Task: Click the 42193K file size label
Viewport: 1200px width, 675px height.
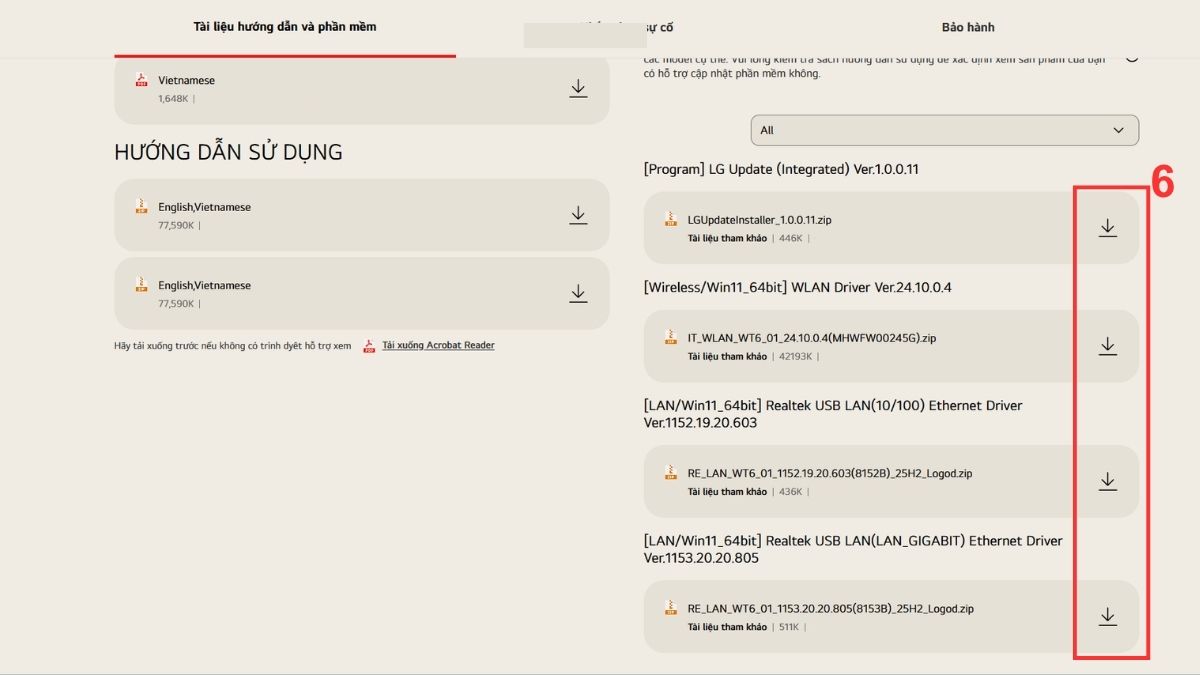Action: click(796, 357)
